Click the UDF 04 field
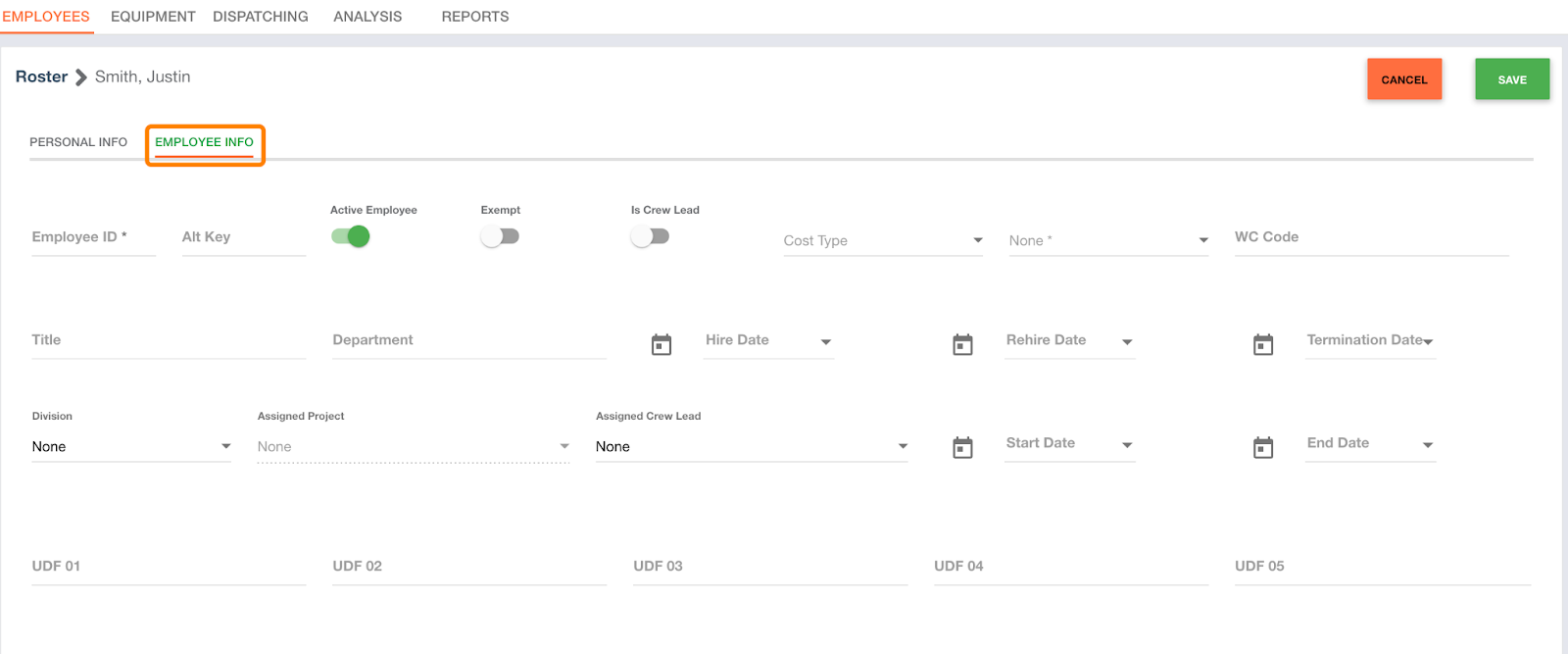 click(1071, 567)
